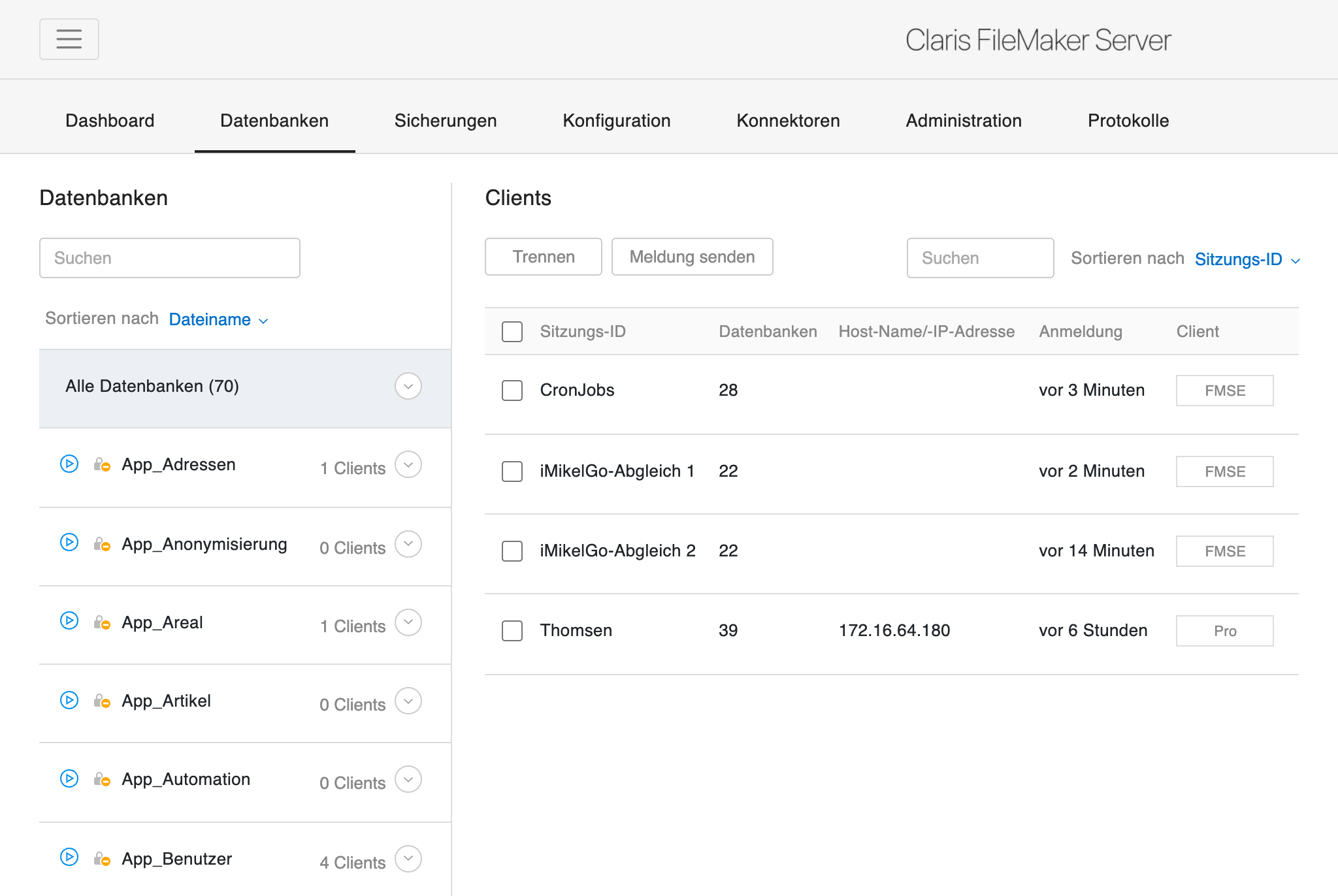Check the CronJobs session checkbox
Viewport: 1338px width, 896px height.
[x=512, y=391]
